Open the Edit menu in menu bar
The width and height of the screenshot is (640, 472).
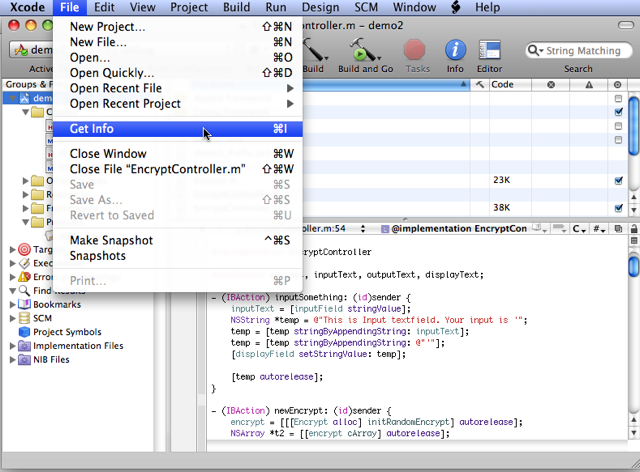point(104,7)
